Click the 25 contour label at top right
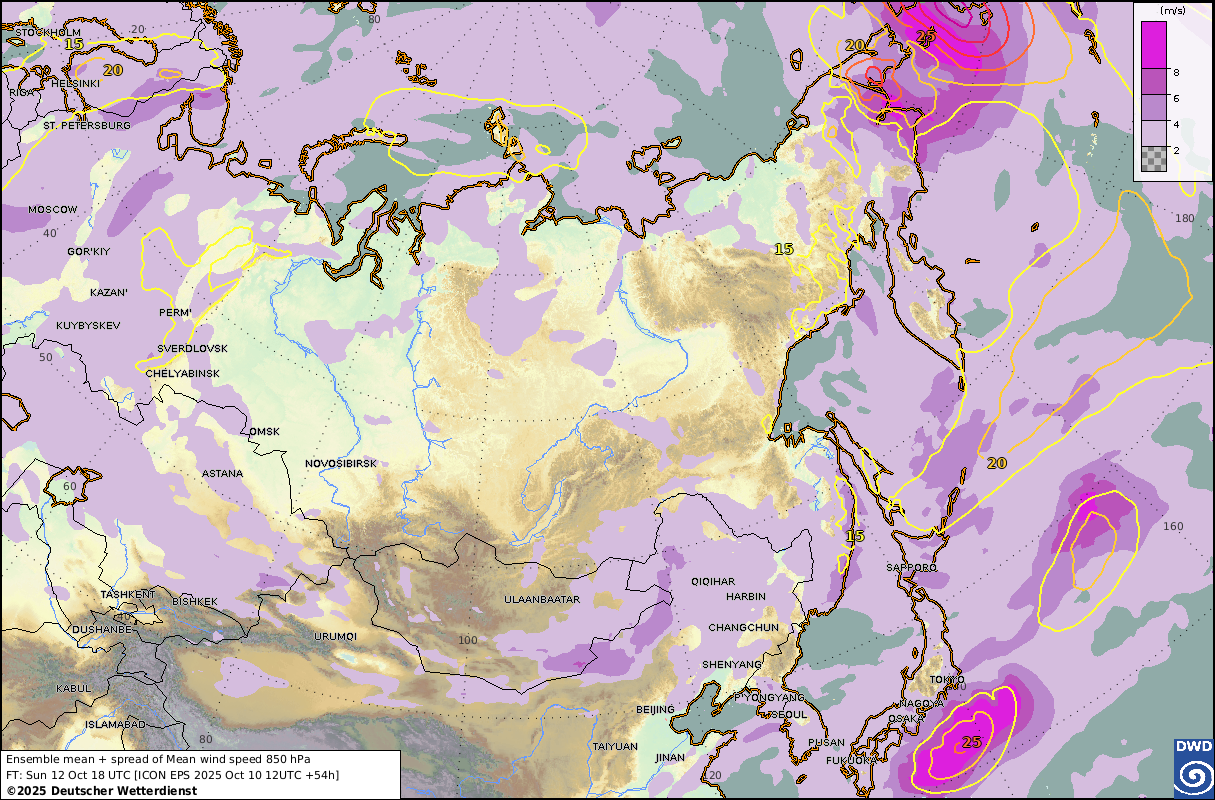 (925, 37)
